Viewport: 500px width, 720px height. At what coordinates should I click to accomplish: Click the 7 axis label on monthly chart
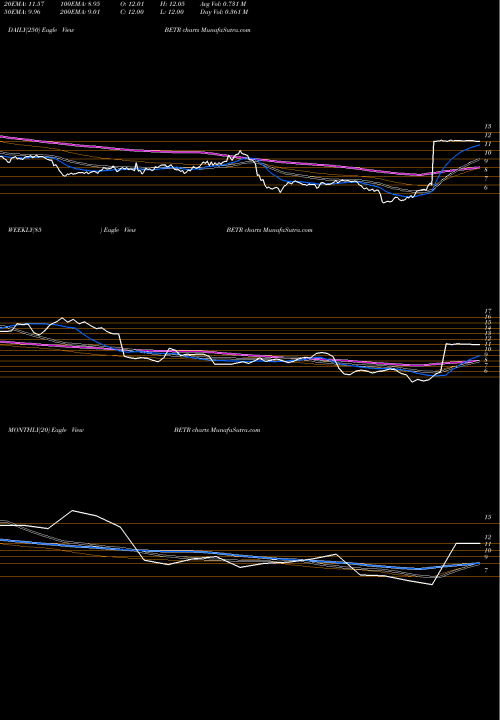486,570
